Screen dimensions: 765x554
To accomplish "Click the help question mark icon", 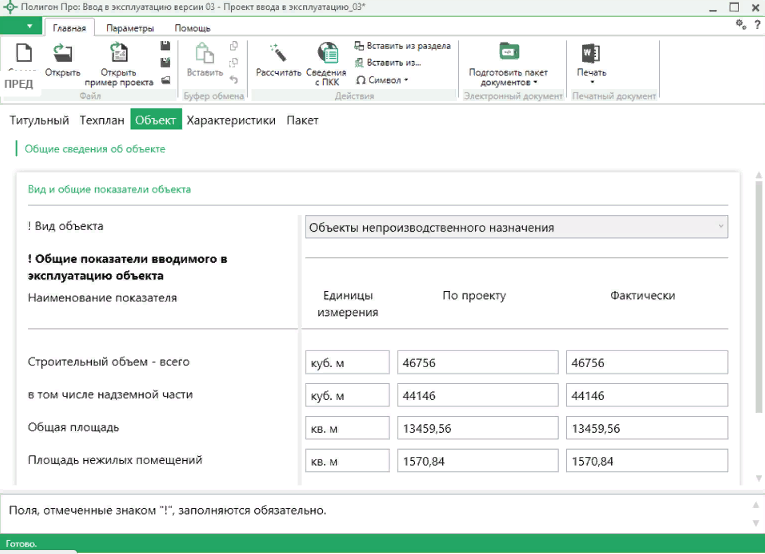I will (757, 25).
